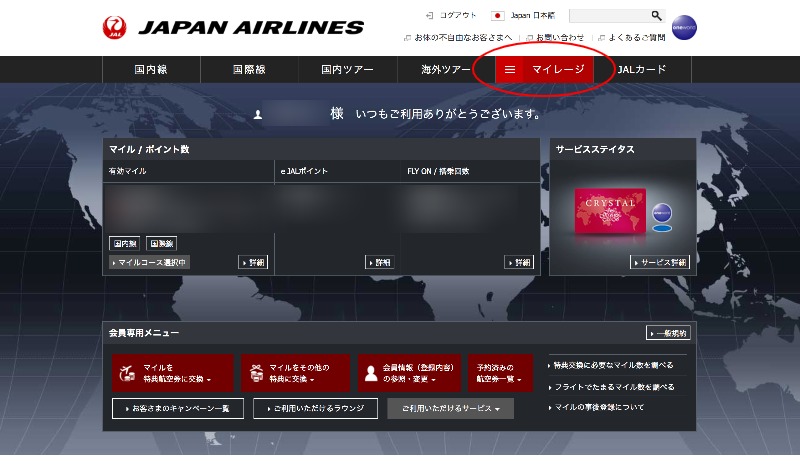Expand 会員情報の参照・変更 dropdown
800x469 pixels.
tap(409, 373)
